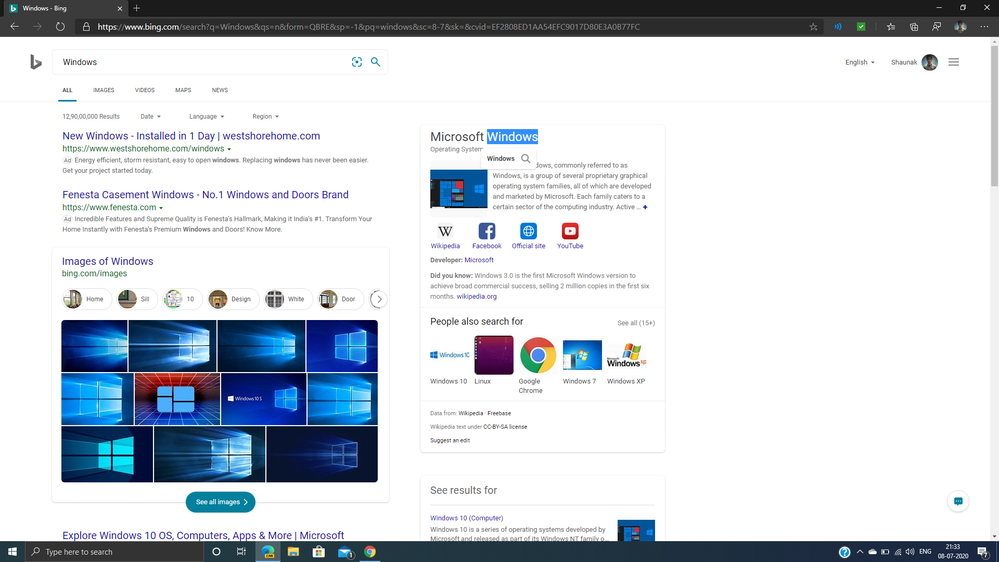
Task: Open Task View on taskbar
Action: pyautogui.click(x=241, y=552)
